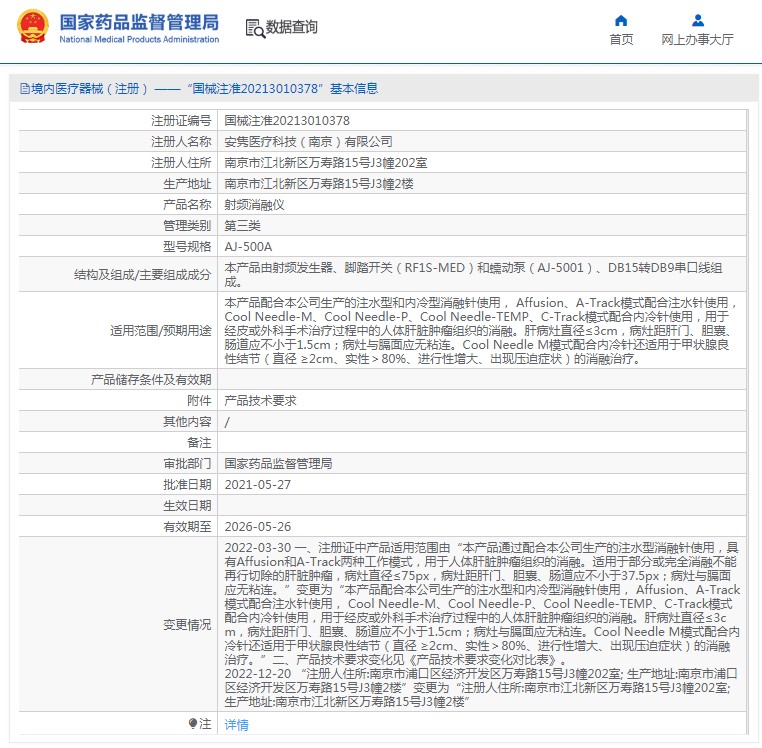762x748 pixels.
Task: Select model value AJ-500A
Action: click(x=248, y=247)
